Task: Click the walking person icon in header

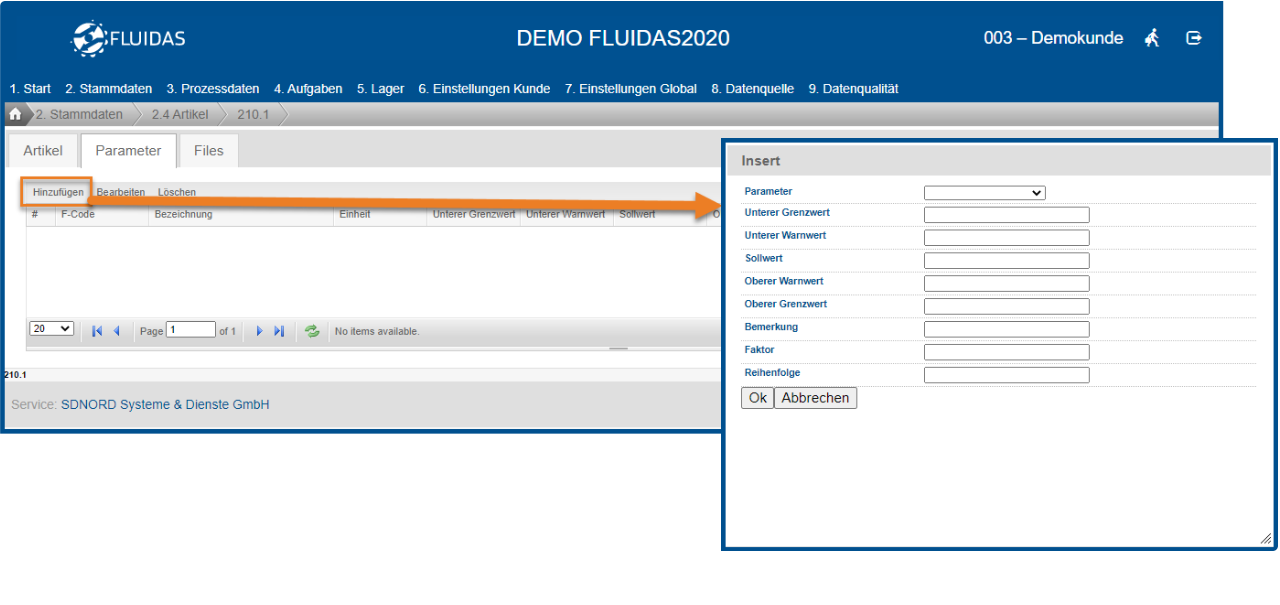Action: (x=1152, y=38)
